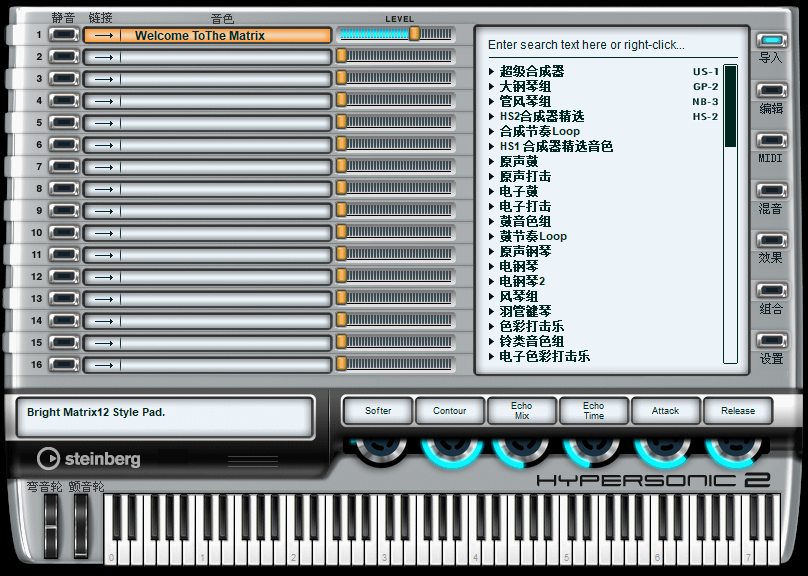Image resolution: width=808 pixels, height=576 pixels.
Task: Select 鼓节奏Loop in patch list
Action: 533,236
